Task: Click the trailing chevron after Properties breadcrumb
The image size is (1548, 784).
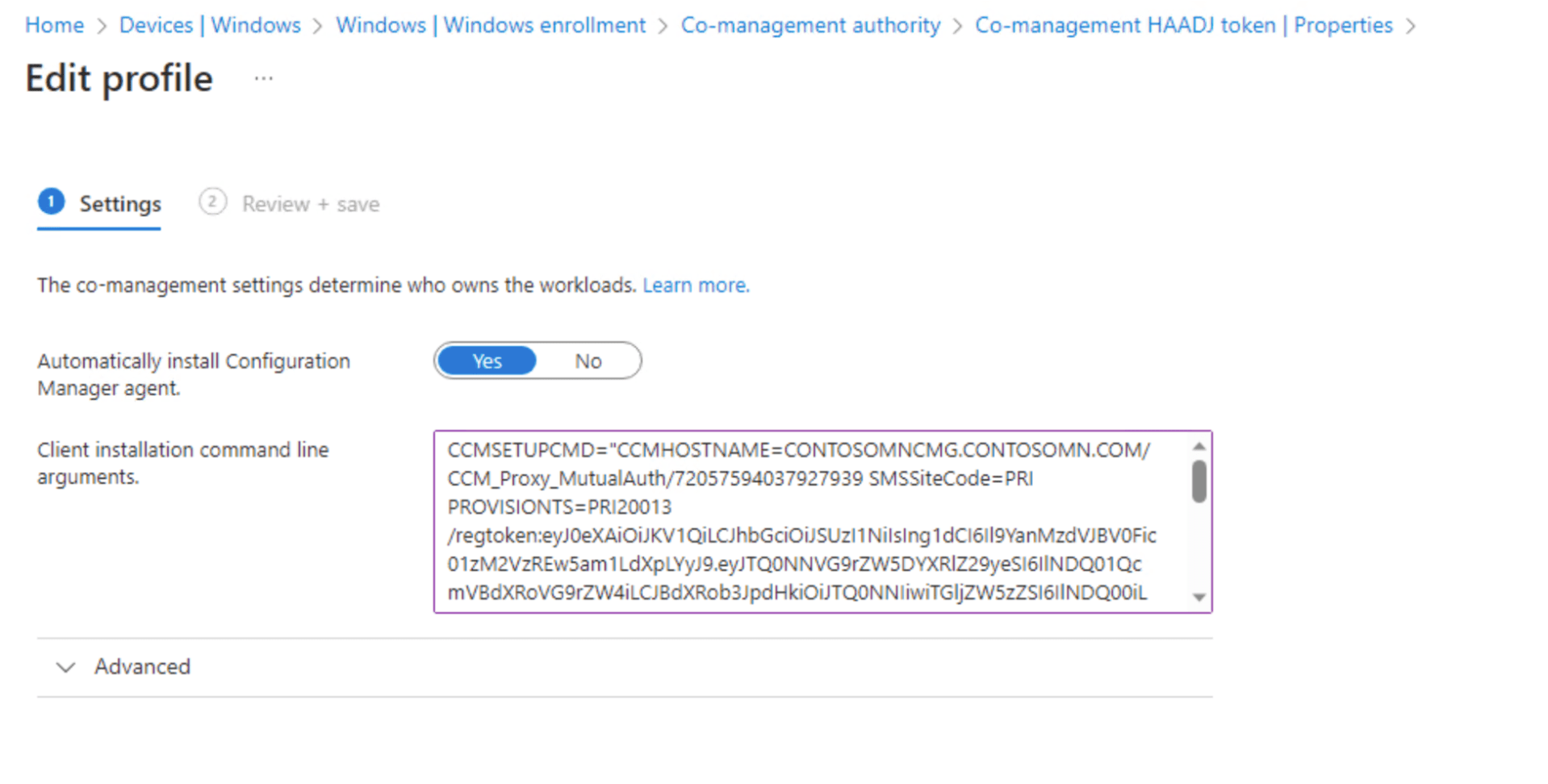Action: click(1411, 27)
